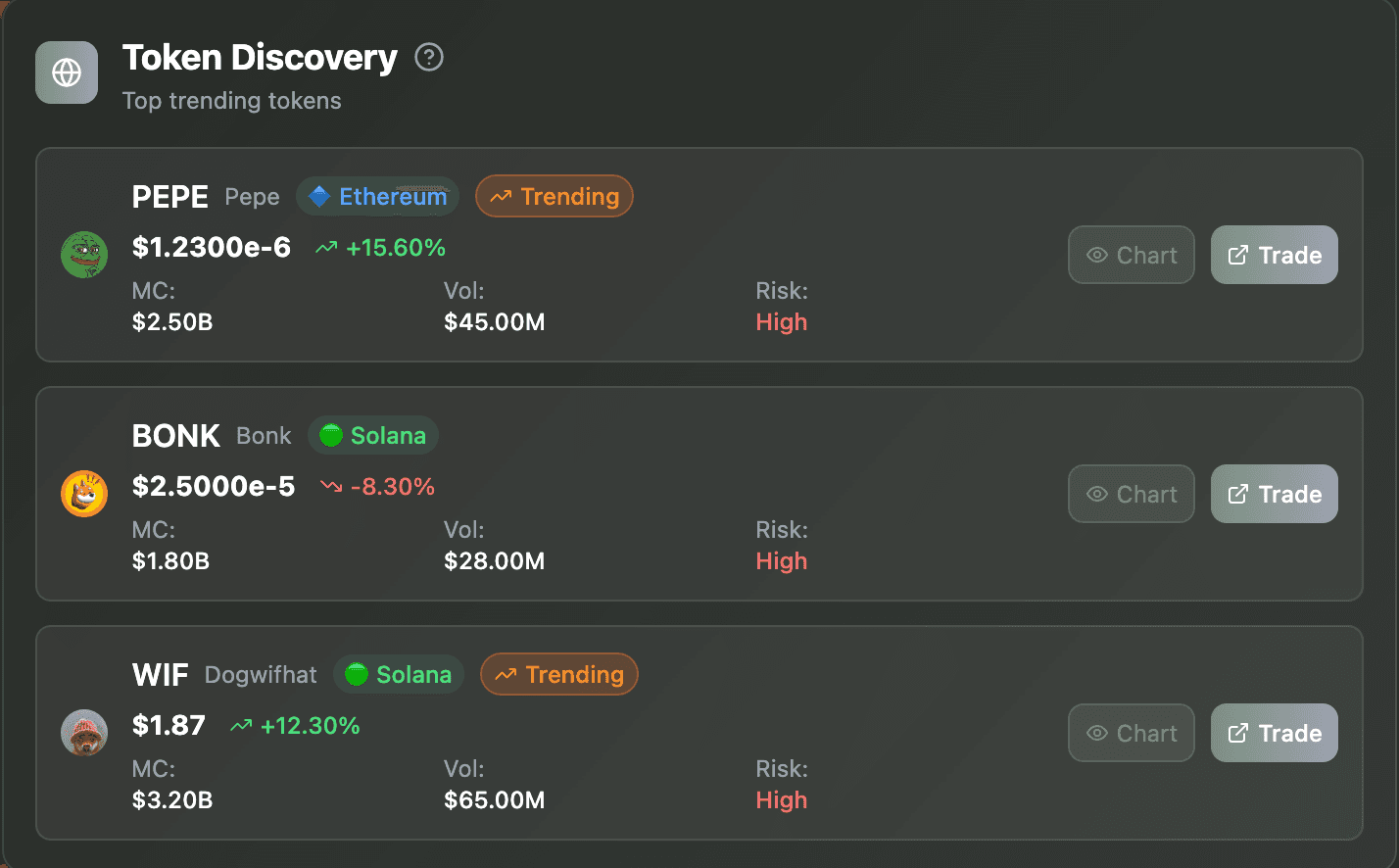
Task: Click the PEPE frog token avatar
Action: click(x=84, y=255)
